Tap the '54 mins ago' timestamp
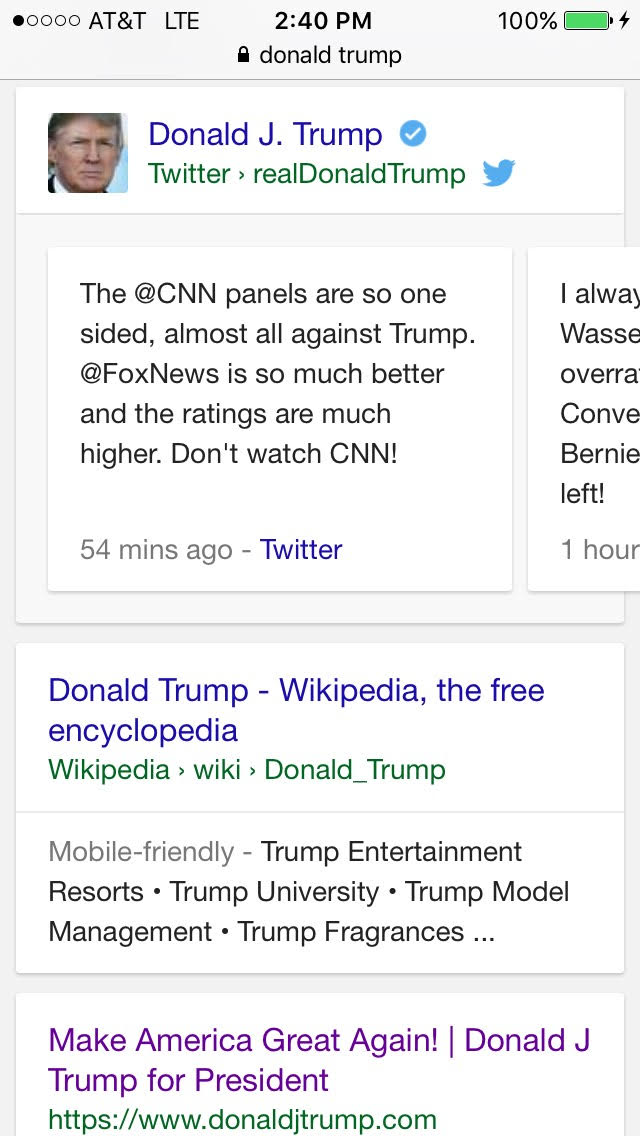The height and width of the screenshot is (1136, 640). [156, 549]
